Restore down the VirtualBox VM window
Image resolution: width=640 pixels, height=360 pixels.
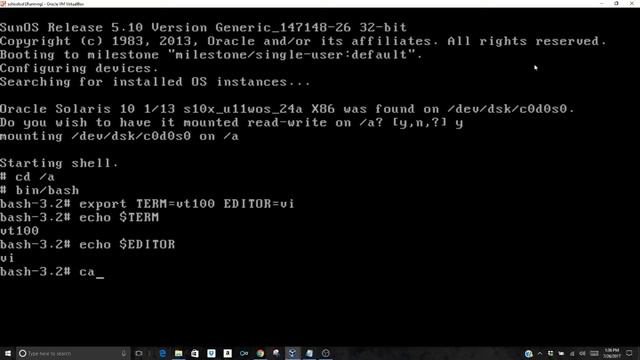616,3
